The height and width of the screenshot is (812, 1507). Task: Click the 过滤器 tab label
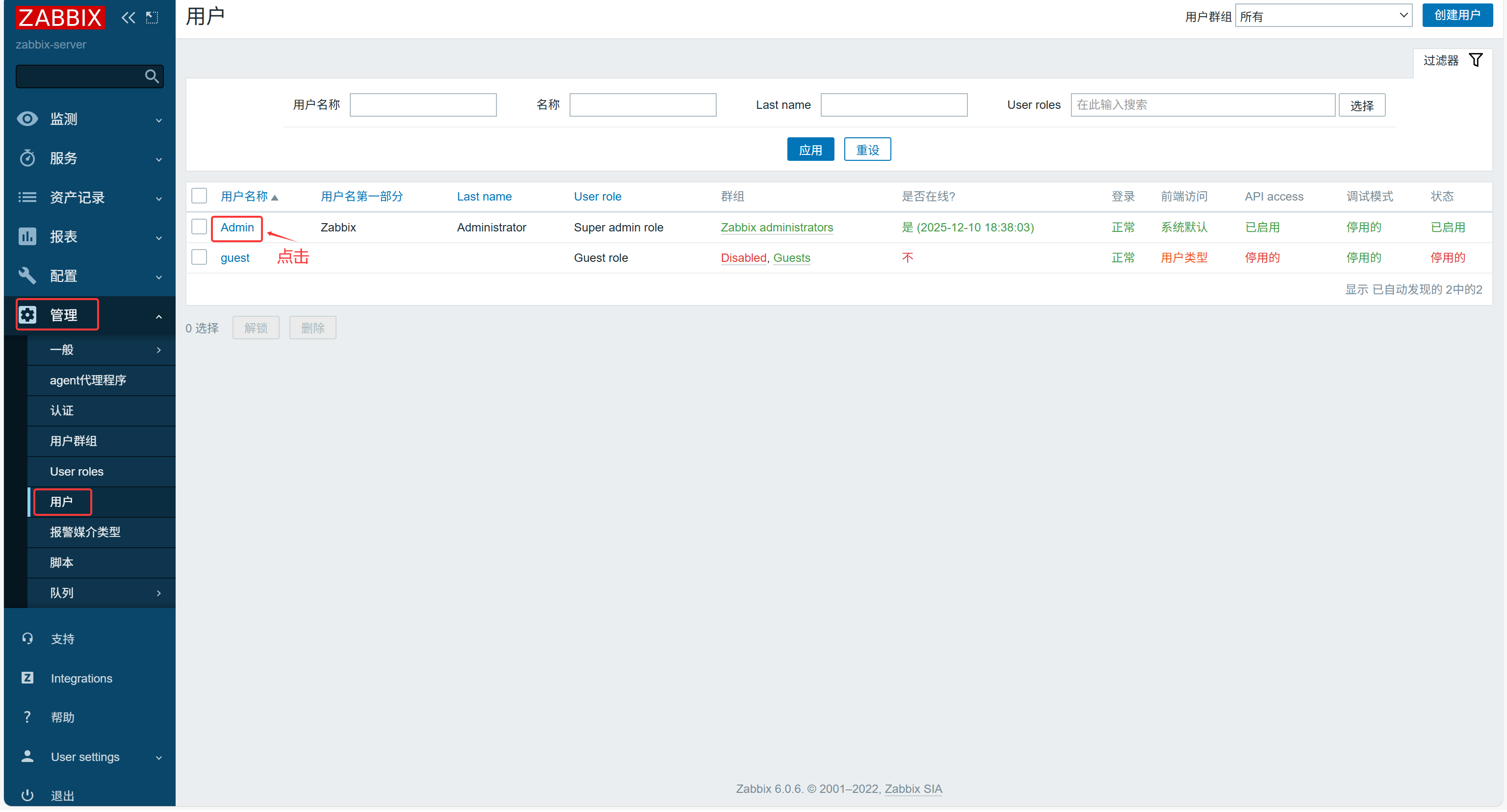tap(1441, 60)
